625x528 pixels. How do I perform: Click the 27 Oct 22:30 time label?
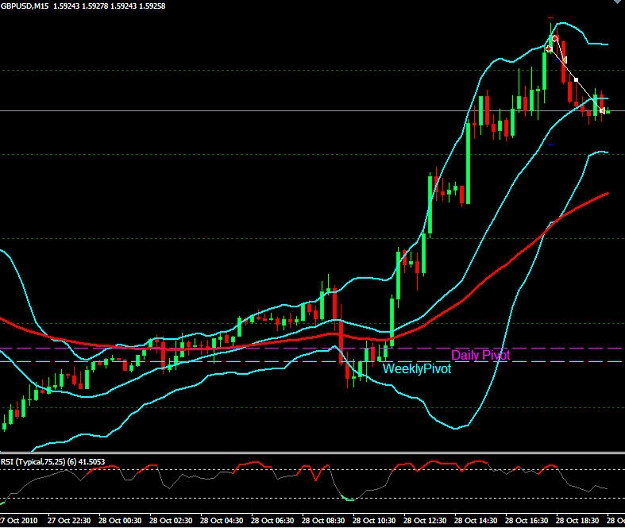click(x=69, y=520)
